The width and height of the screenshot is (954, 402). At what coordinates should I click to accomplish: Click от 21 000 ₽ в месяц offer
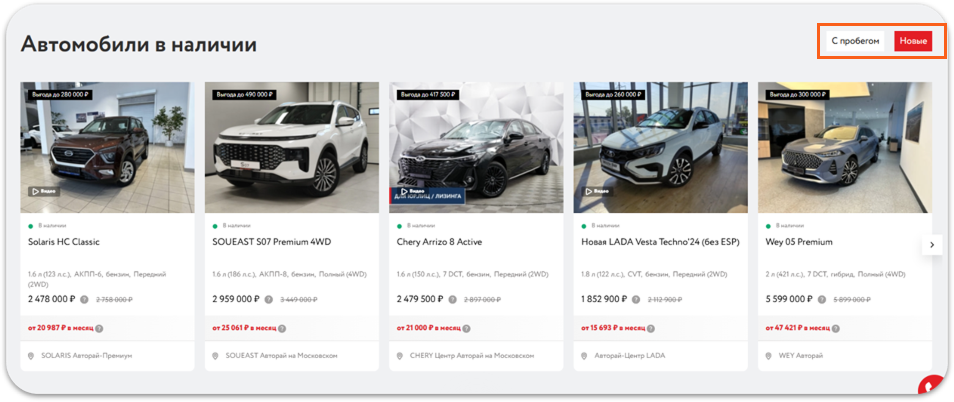pyautogui.click(x=429, y=328)
